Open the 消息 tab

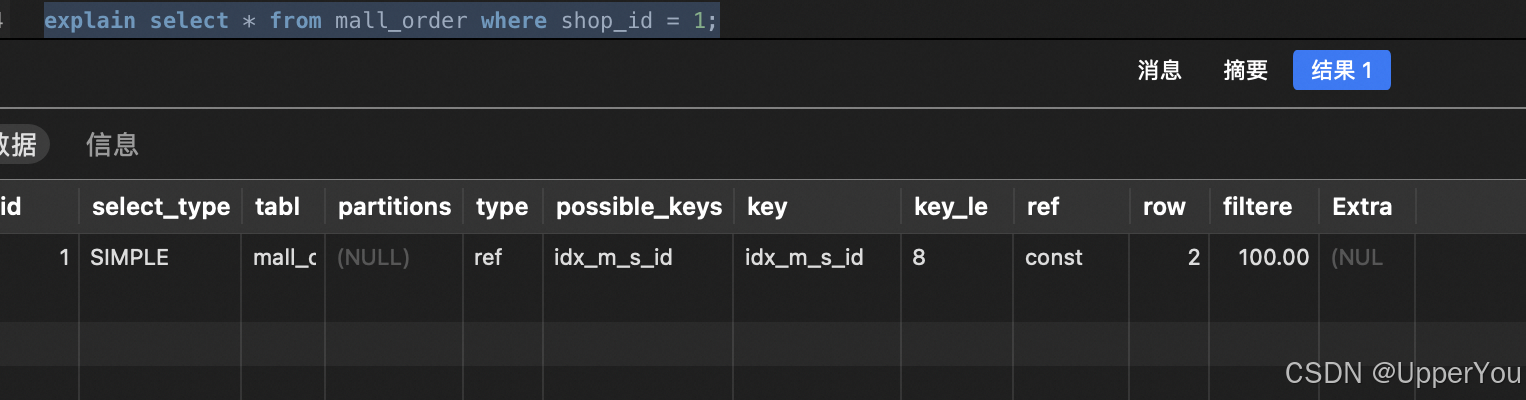click(1159, 70)
